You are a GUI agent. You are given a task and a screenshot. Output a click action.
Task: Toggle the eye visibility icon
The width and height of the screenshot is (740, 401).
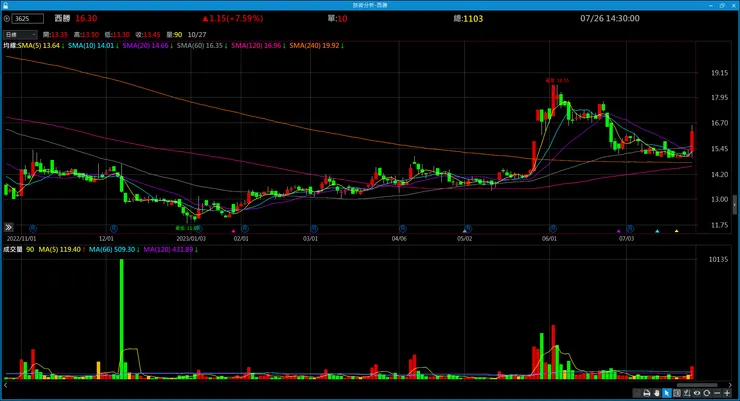click(697, 393)
